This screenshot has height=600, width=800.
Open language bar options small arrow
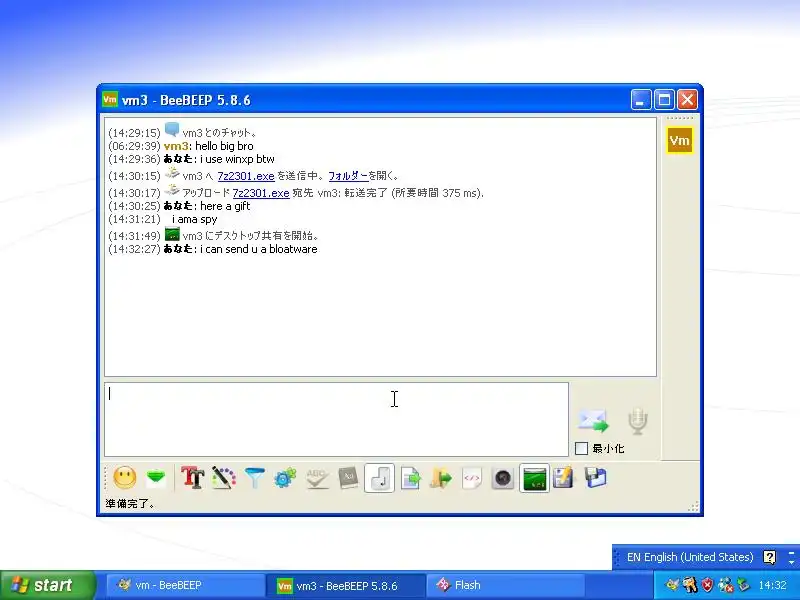point(791,562)
